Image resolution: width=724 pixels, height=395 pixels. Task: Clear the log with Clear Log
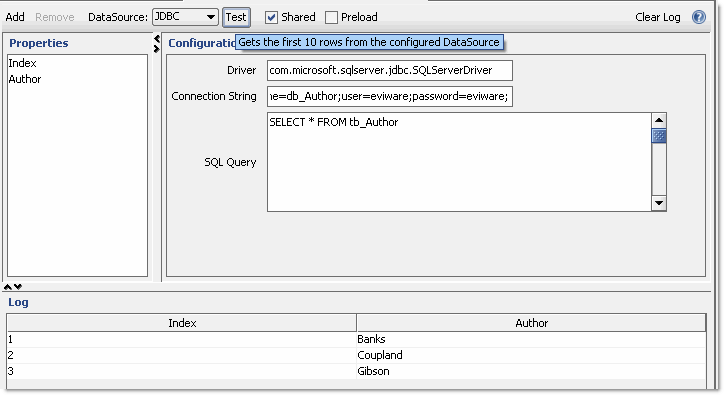click(658, 17)
